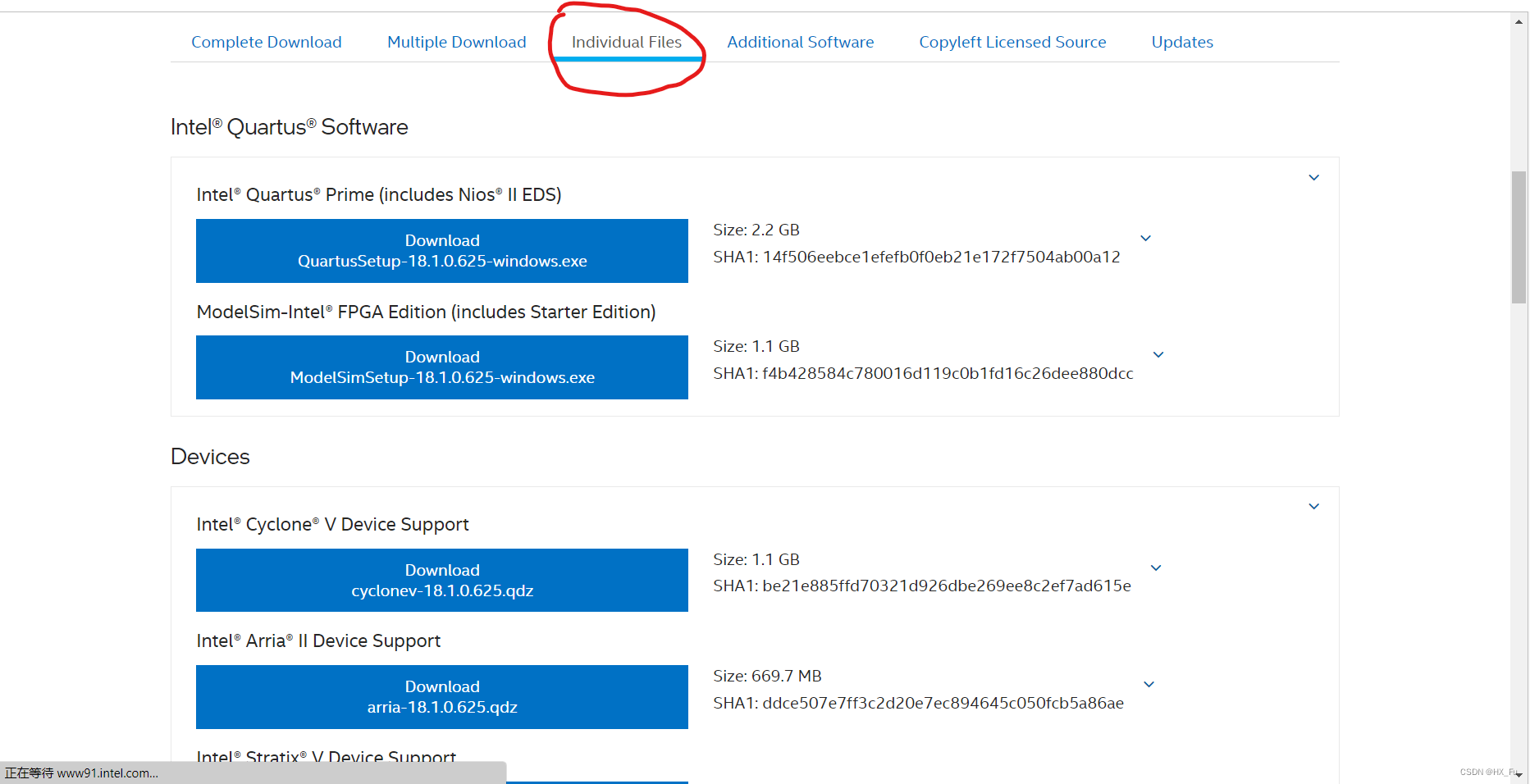The height and width of the screenshot is (784, 1530).
Task: Click Quartus SHA1 hash 14f506eebce1efefb0f0eb21e172f7504ab00a12
Action: (x=942, y=257)
